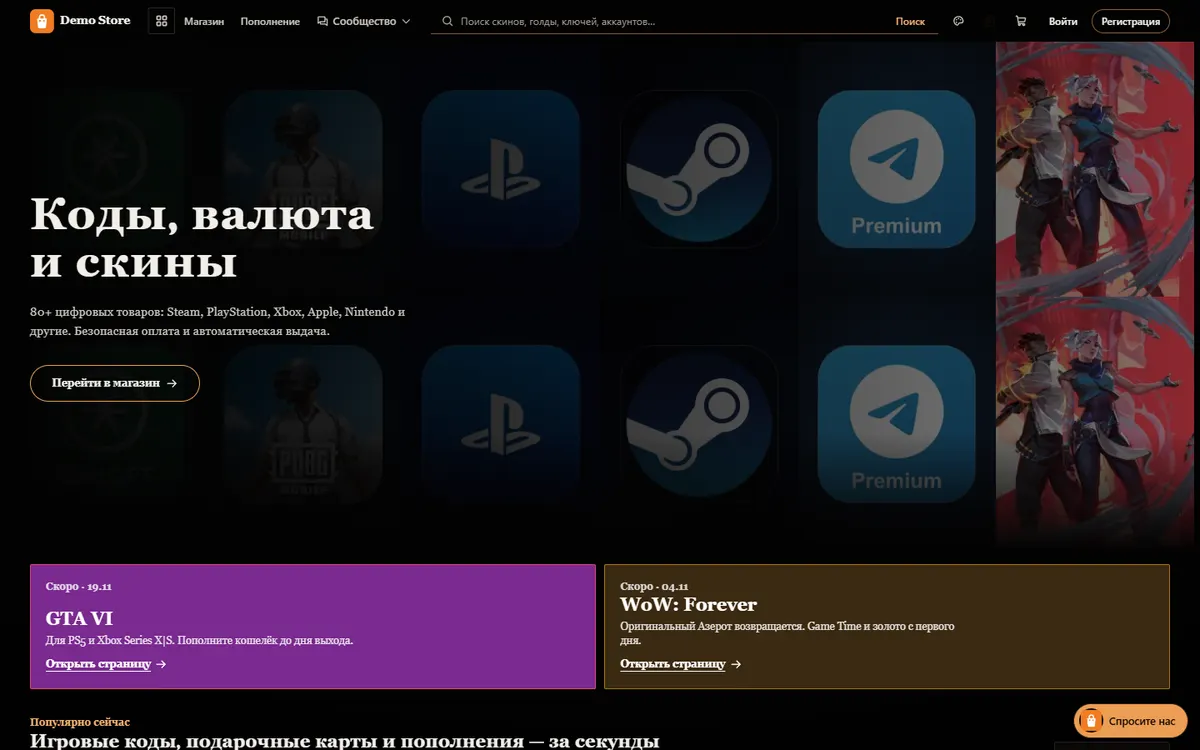
Task: Open the catalog grid icon
Action: [x=161, y=21]
